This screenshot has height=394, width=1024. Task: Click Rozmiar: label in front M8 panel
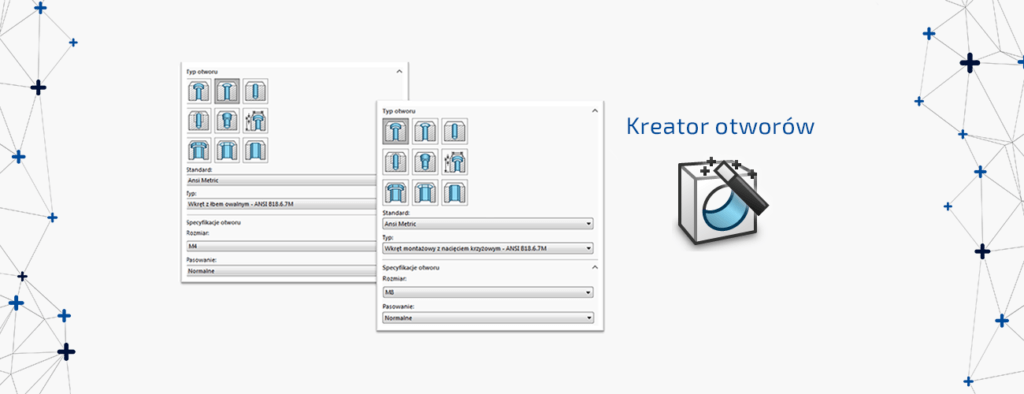[x=394, y=279]
